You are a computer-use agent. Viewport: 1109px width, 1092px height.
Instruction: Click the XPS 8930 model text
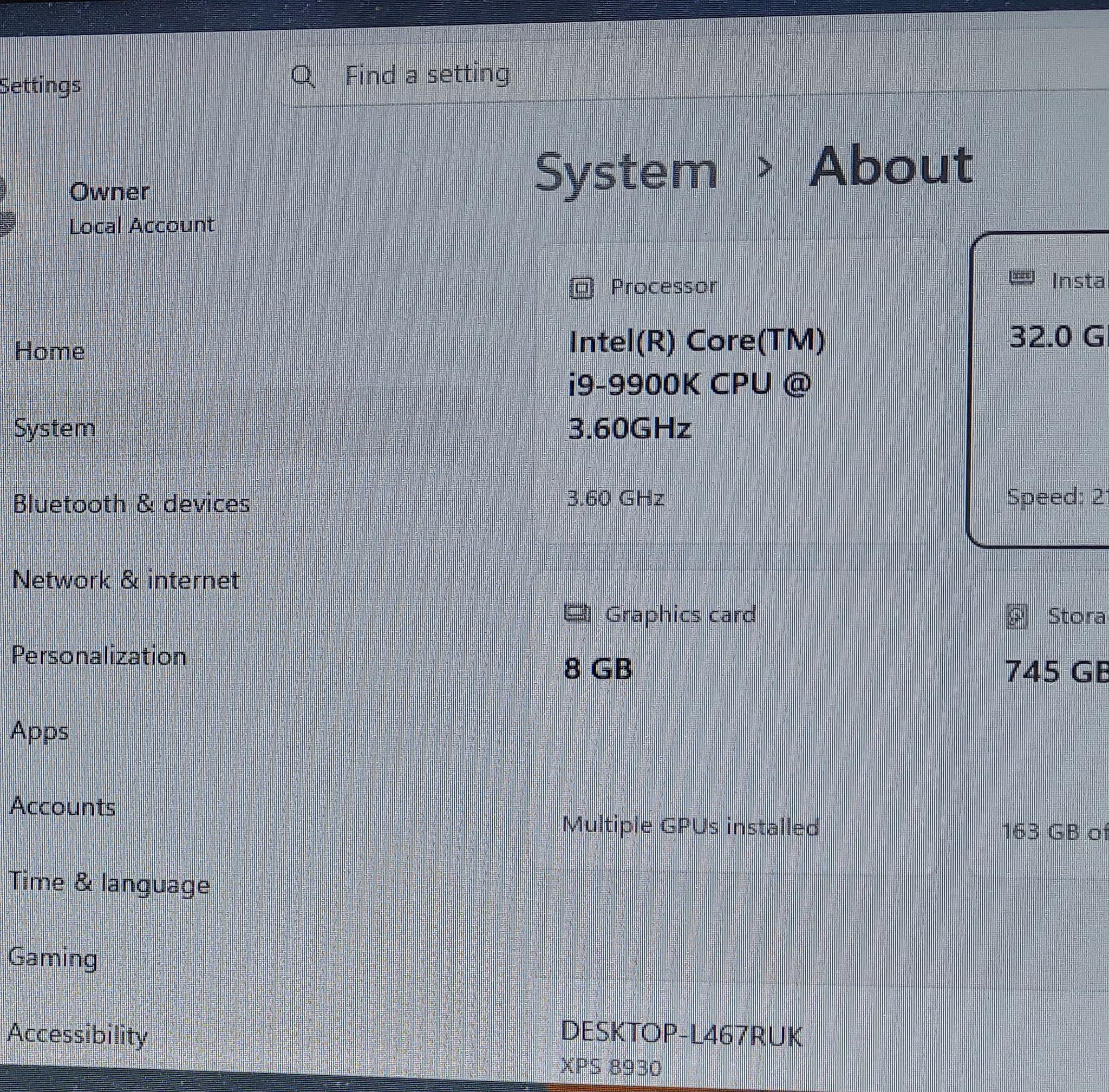coord(611,1068)
